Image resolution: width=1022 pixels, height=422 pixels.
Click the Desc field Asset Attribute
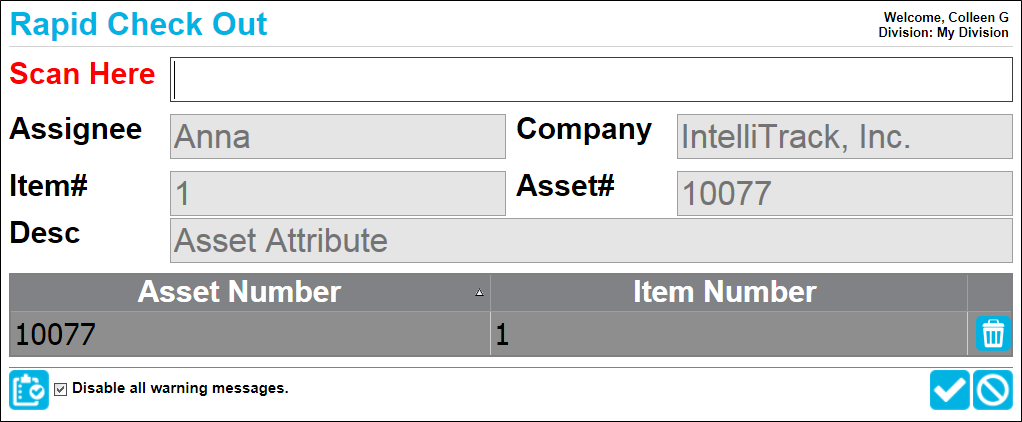[591, 241]
